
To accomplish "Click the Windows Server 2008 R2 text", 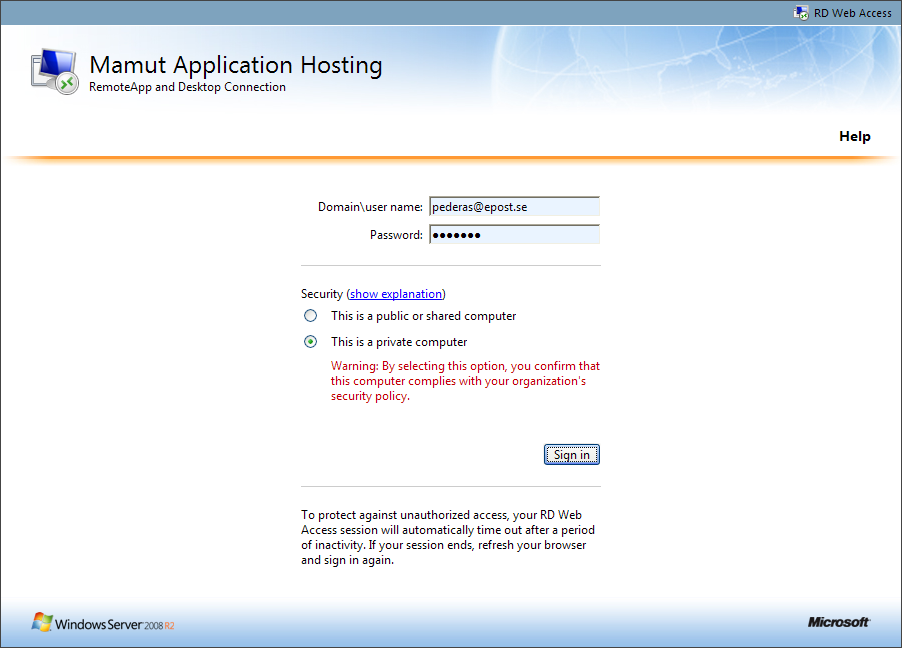I will pyautogui.click(x=114, y=624).
